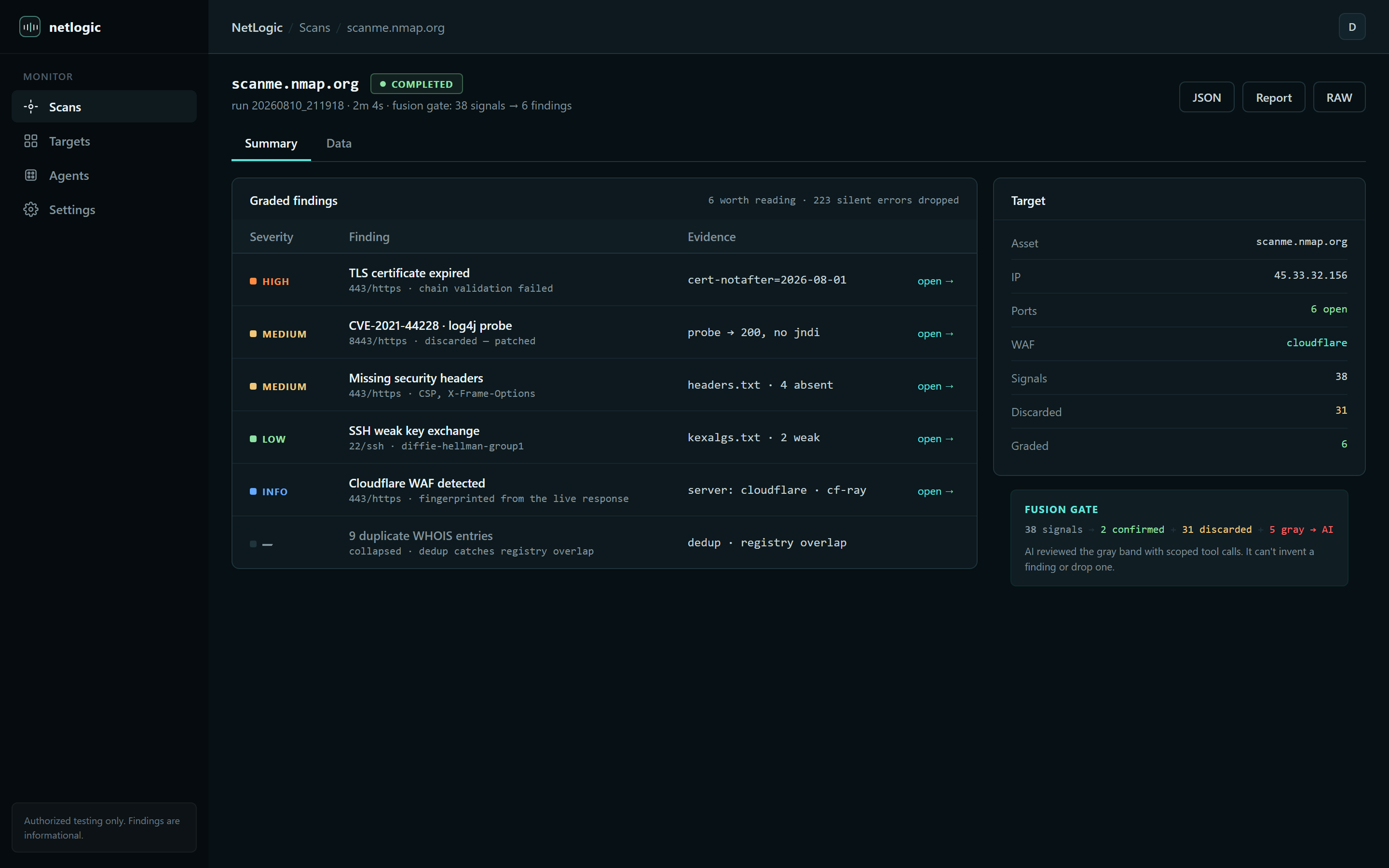
Task: Click the Severity column header
Action: tap(271, 236)
